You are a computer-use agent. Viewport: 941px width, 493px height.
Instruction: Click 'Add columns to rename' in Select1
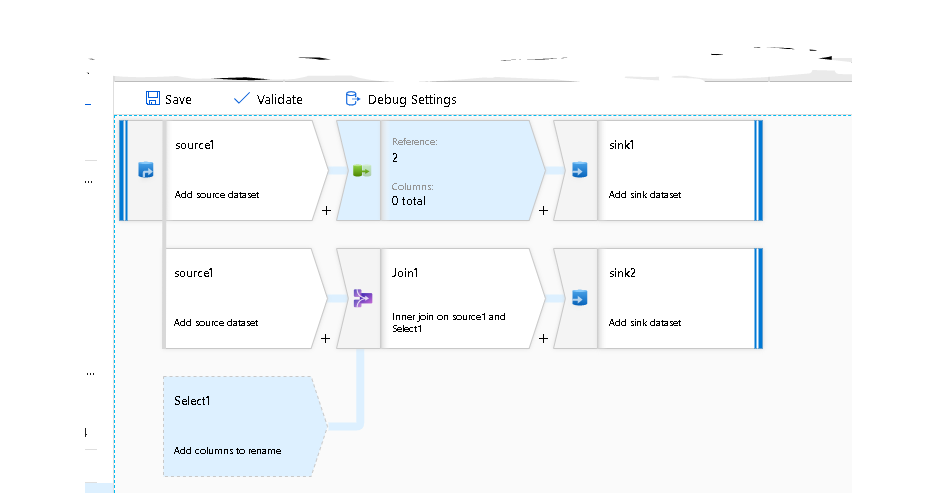pyautogui.click(x=227, y=451)
